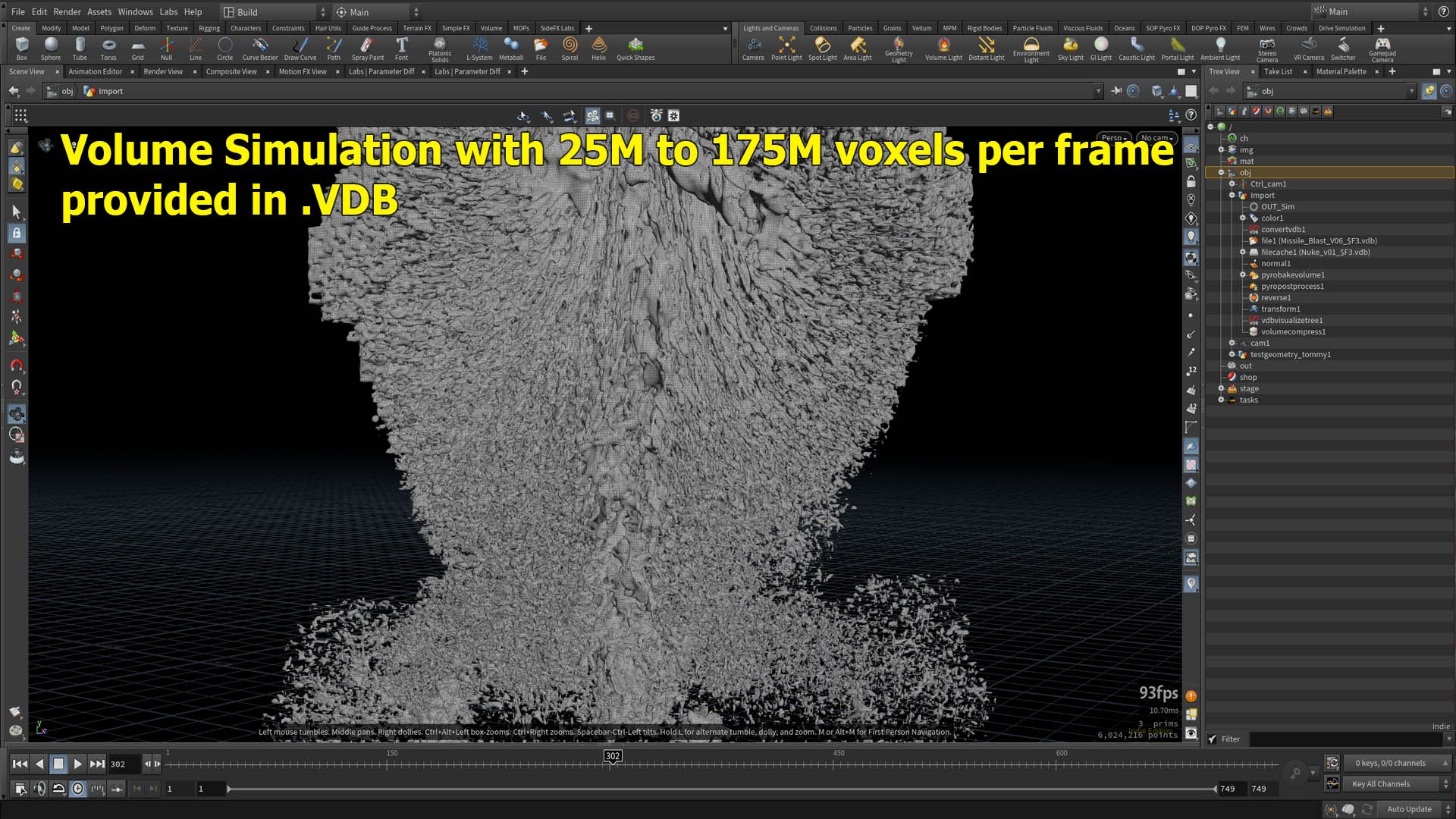Select the Sphere shelf tool

(x=51, y=49)
